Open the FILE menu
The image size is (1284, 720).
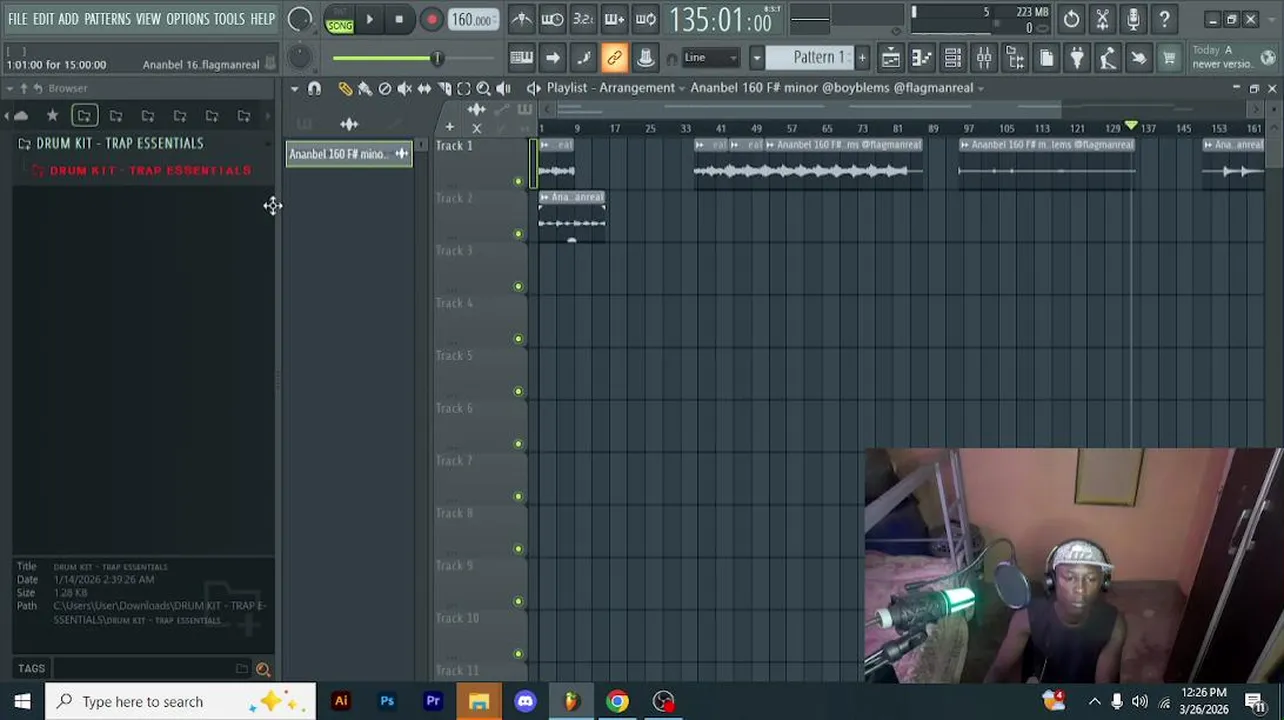click(x=18, y=19)
